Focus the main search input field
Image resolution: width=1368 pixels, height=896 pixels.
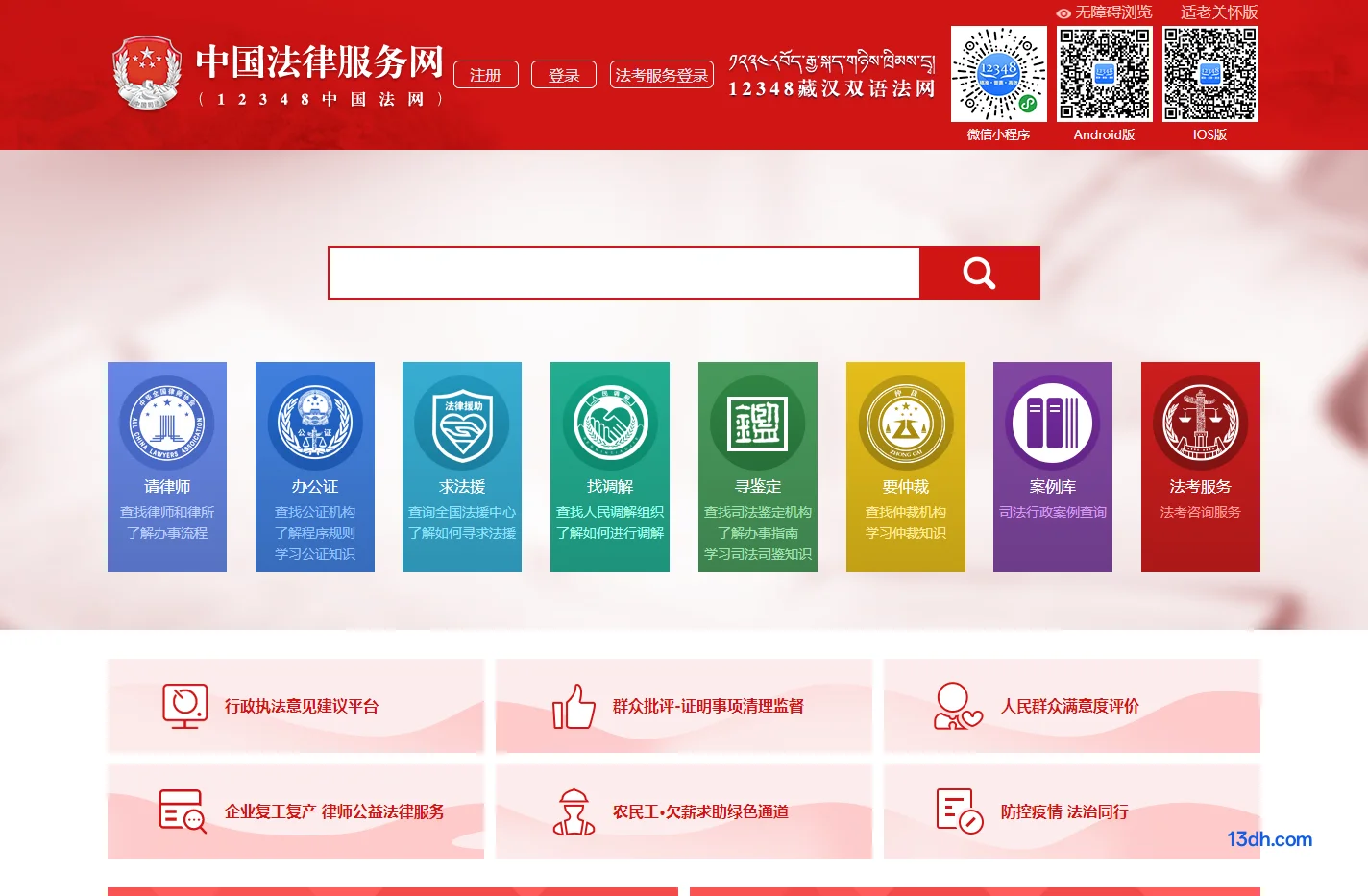pos(624,273)
